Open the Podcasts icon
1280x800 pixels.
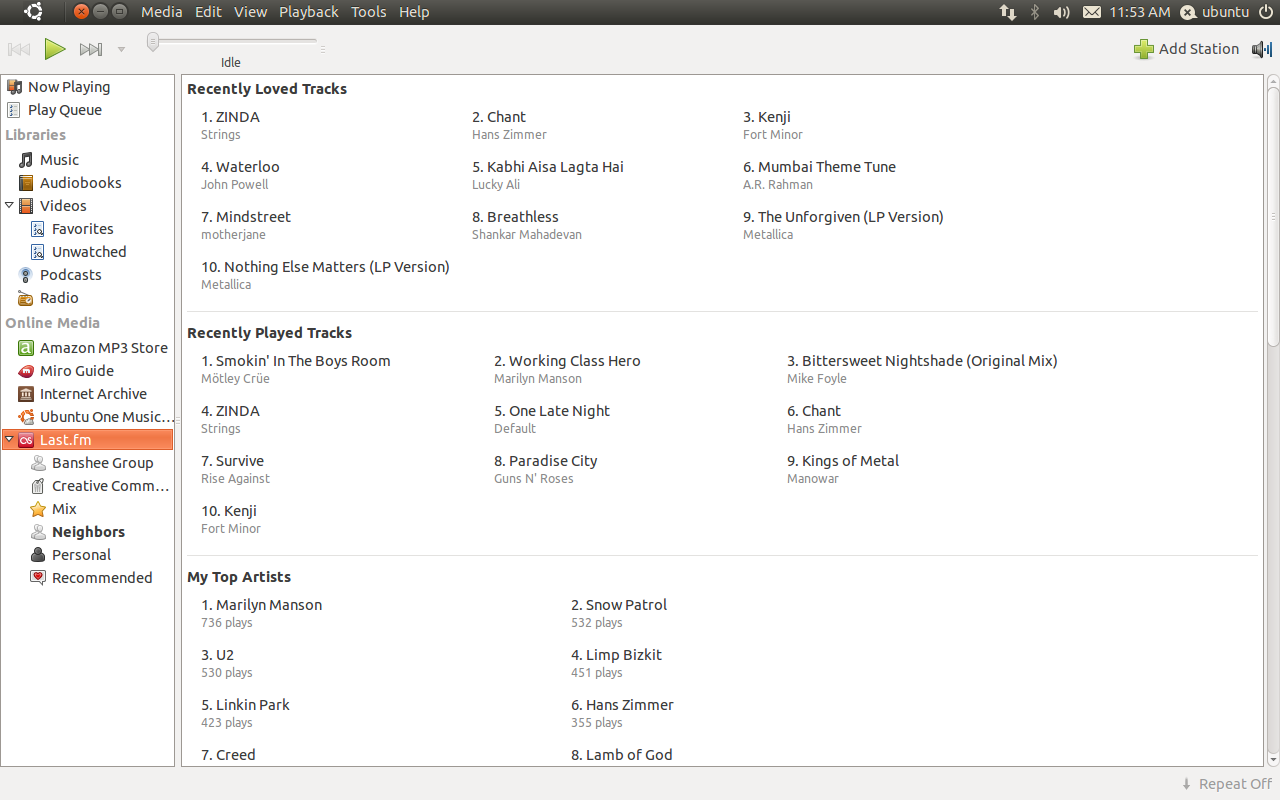pos(26,275)
